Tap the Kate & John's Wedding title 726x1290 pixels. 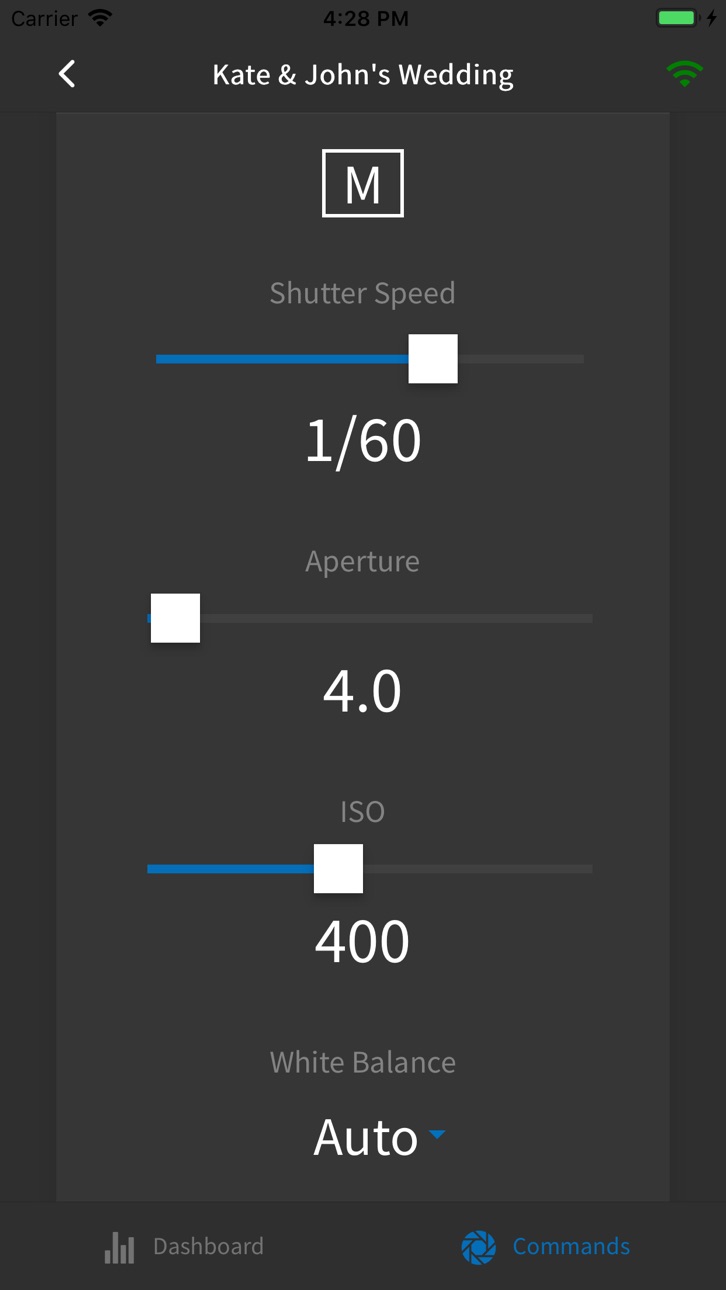(363, 75)
